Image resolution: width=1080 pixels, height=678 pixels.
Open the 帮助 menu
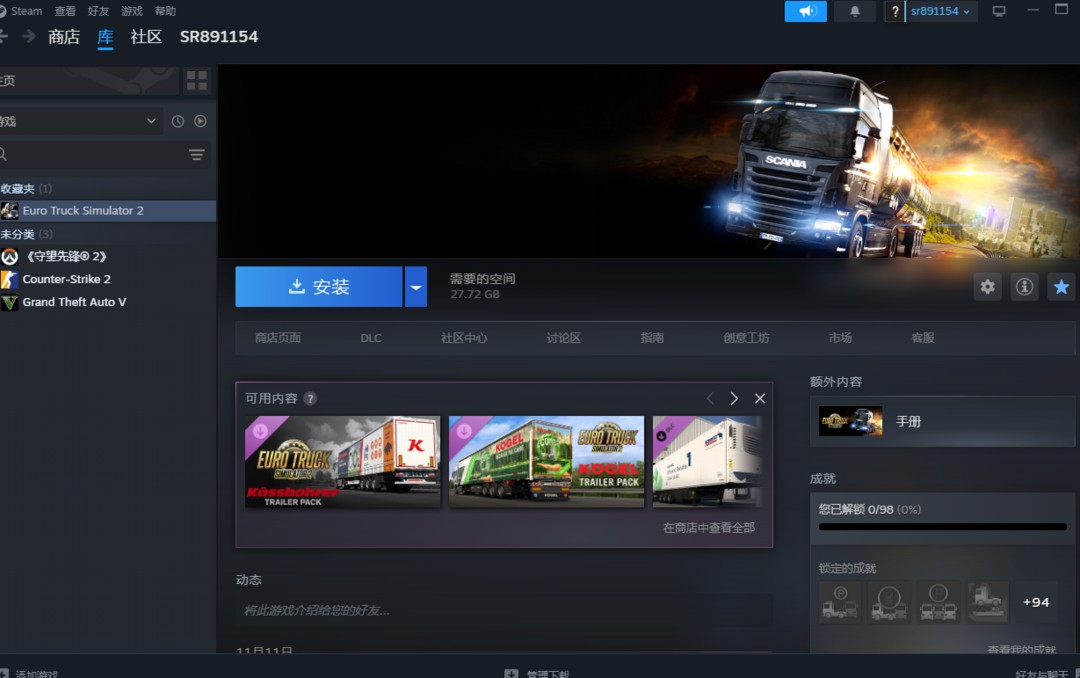[165, 11]
